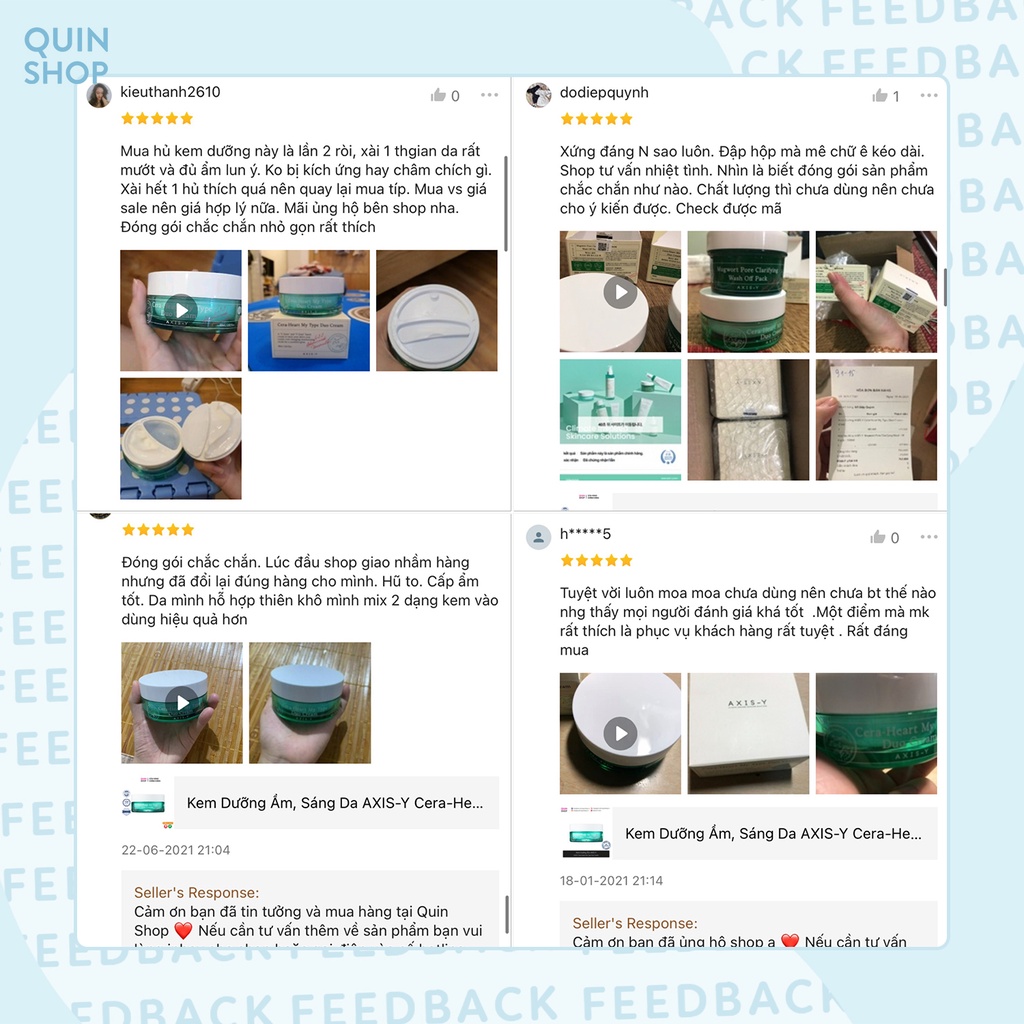Open more options on kieuthanh2610's review

[489, 95]
